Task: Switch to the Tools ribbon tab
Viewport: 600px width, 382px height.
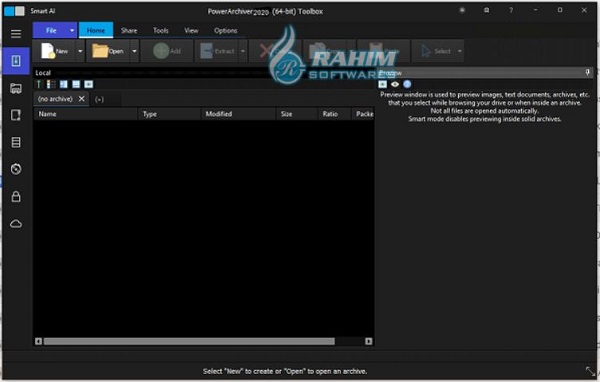Action: (x=161, y=31)
